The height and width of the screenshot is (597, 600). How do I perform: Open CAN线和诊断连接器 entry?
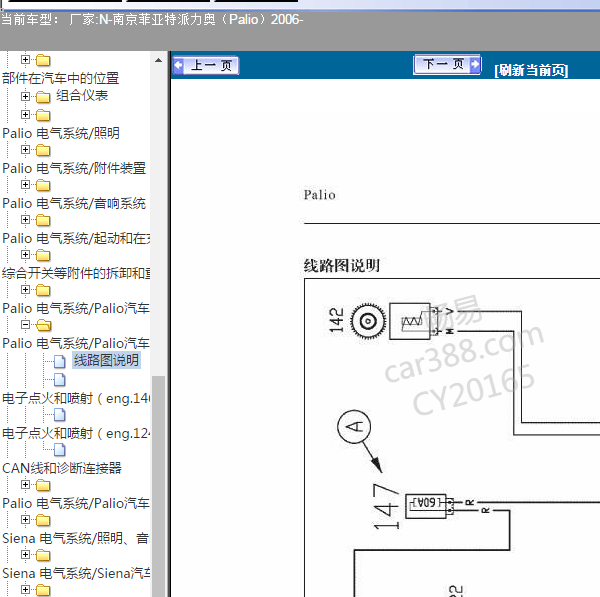click(x=62, y=468)
